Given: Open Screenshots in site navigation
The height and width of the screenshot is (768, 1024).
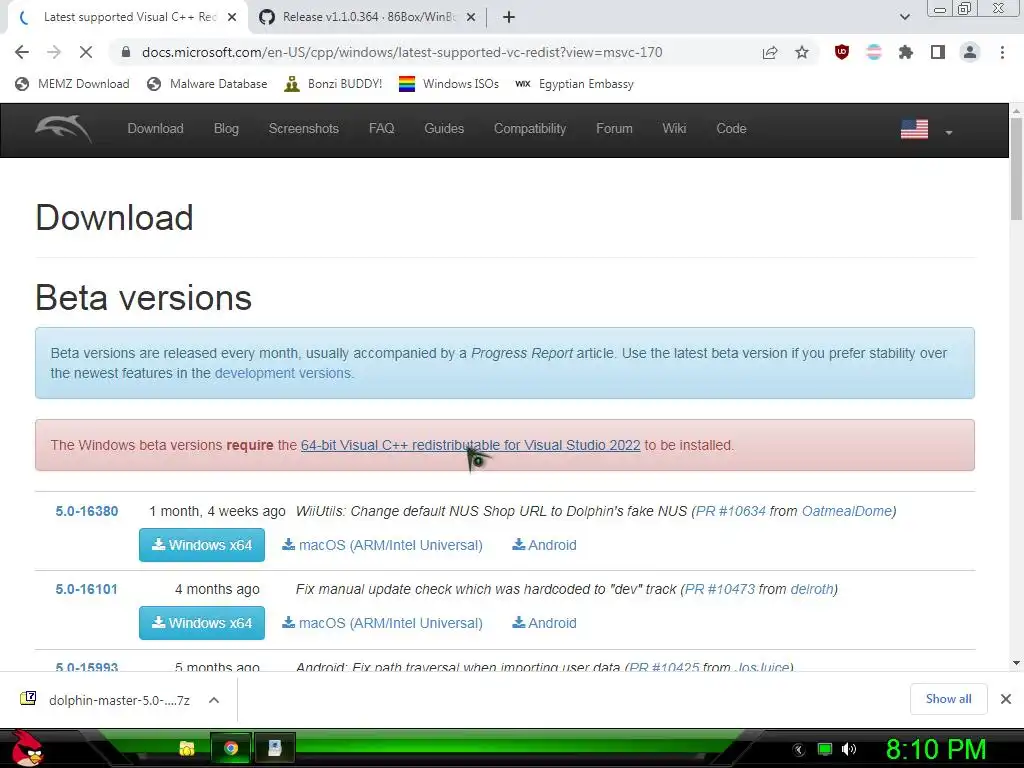Looking at the screenshot, I should 304,129.
